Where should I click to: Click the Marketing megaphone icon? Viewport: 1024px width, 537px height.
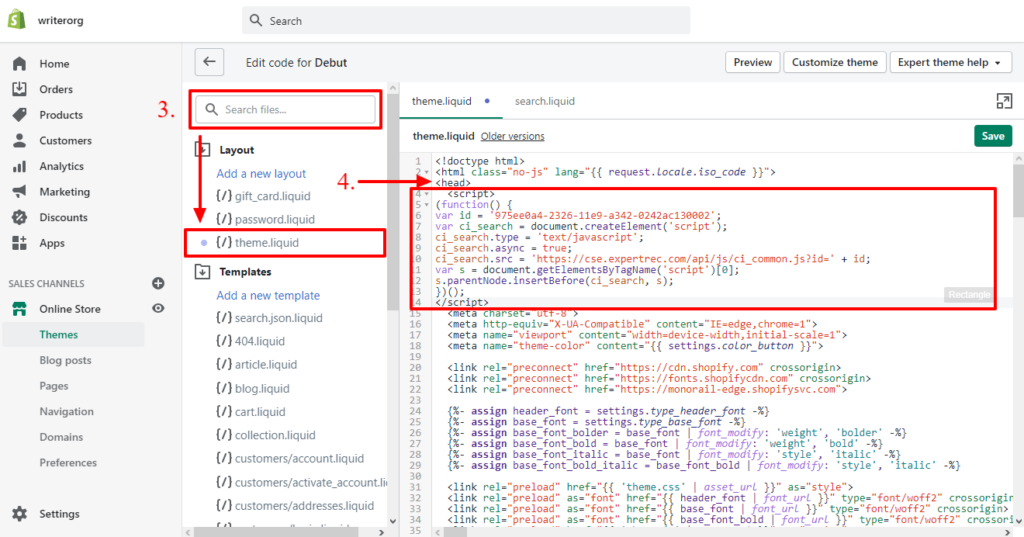(19, 192)
